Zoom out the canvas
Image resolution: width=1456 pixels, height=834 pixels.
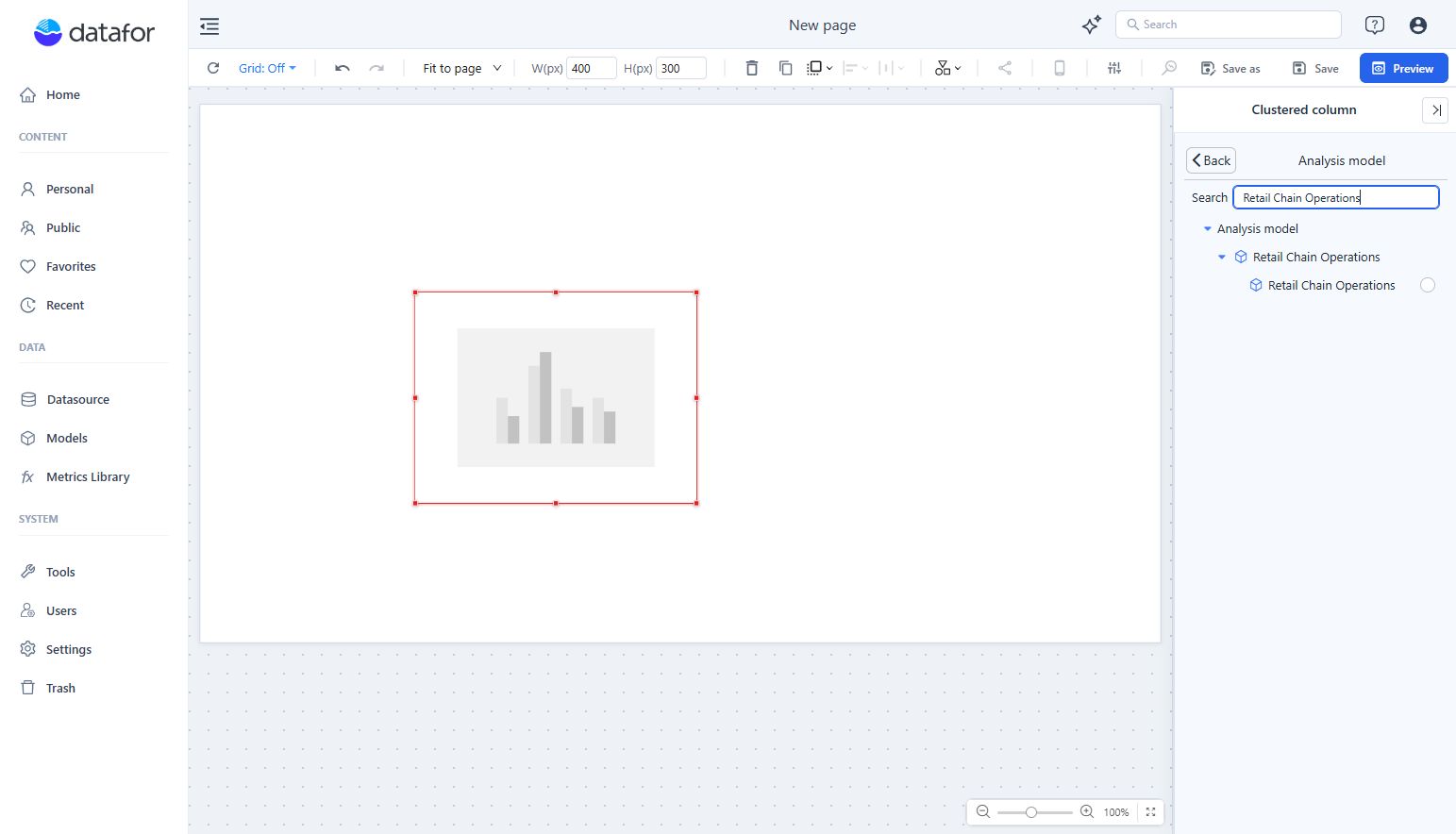click(983, 812)
